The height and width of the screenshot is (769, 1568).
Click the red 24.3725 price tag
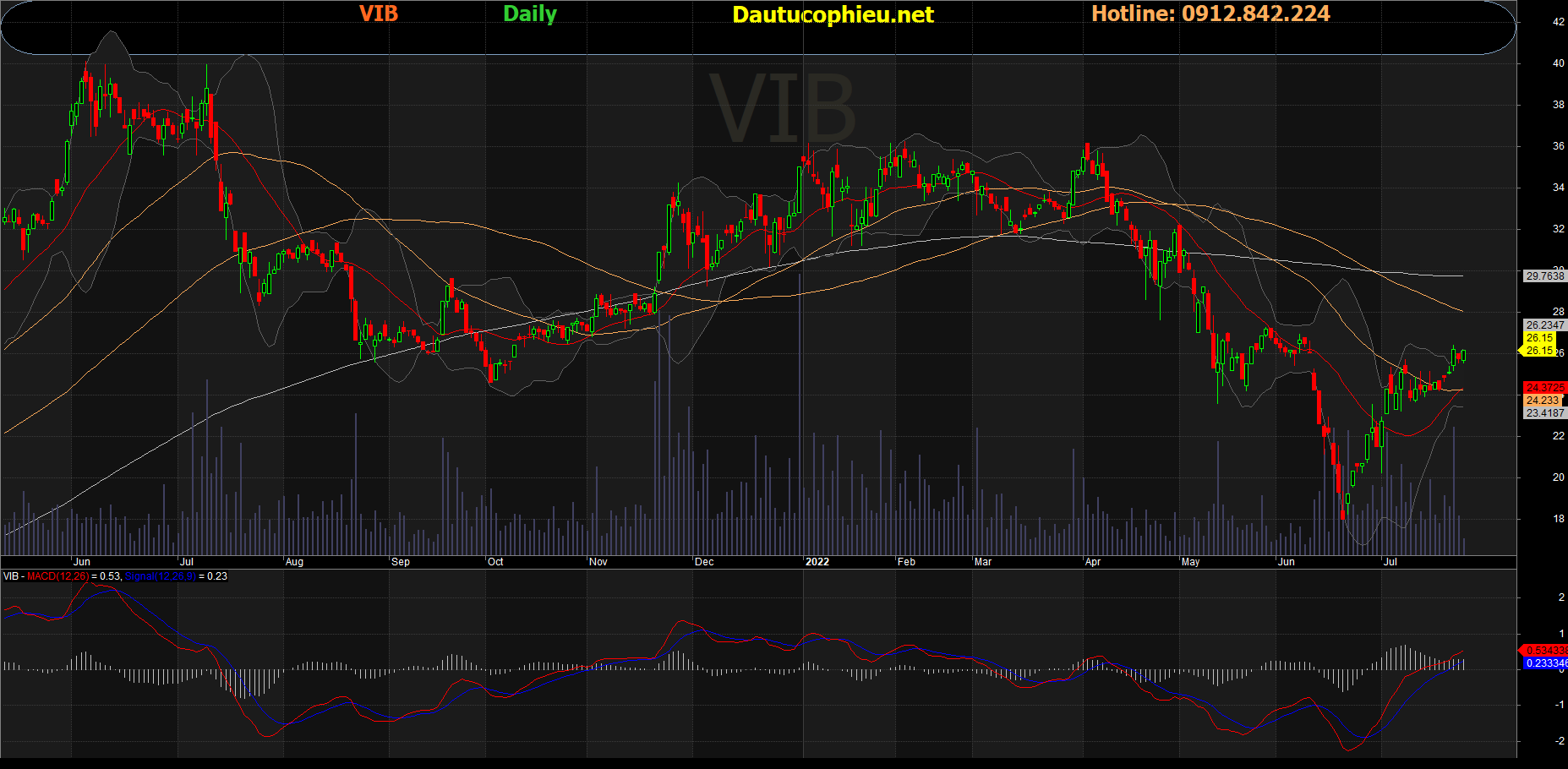(x=1544, y=388)
